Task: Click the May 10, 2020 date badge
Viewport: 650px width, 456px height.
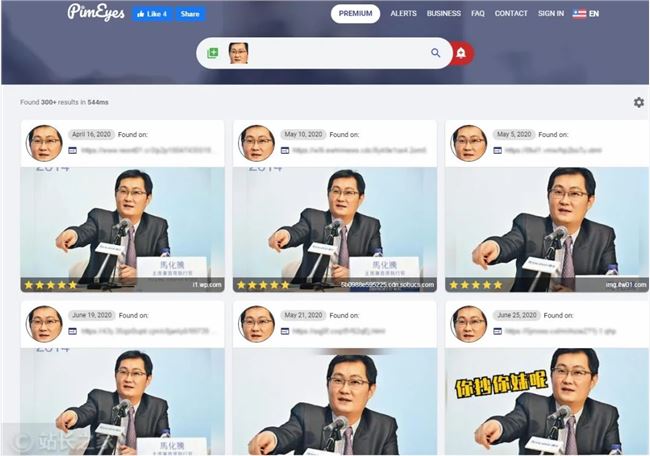Action: point(303,134)
